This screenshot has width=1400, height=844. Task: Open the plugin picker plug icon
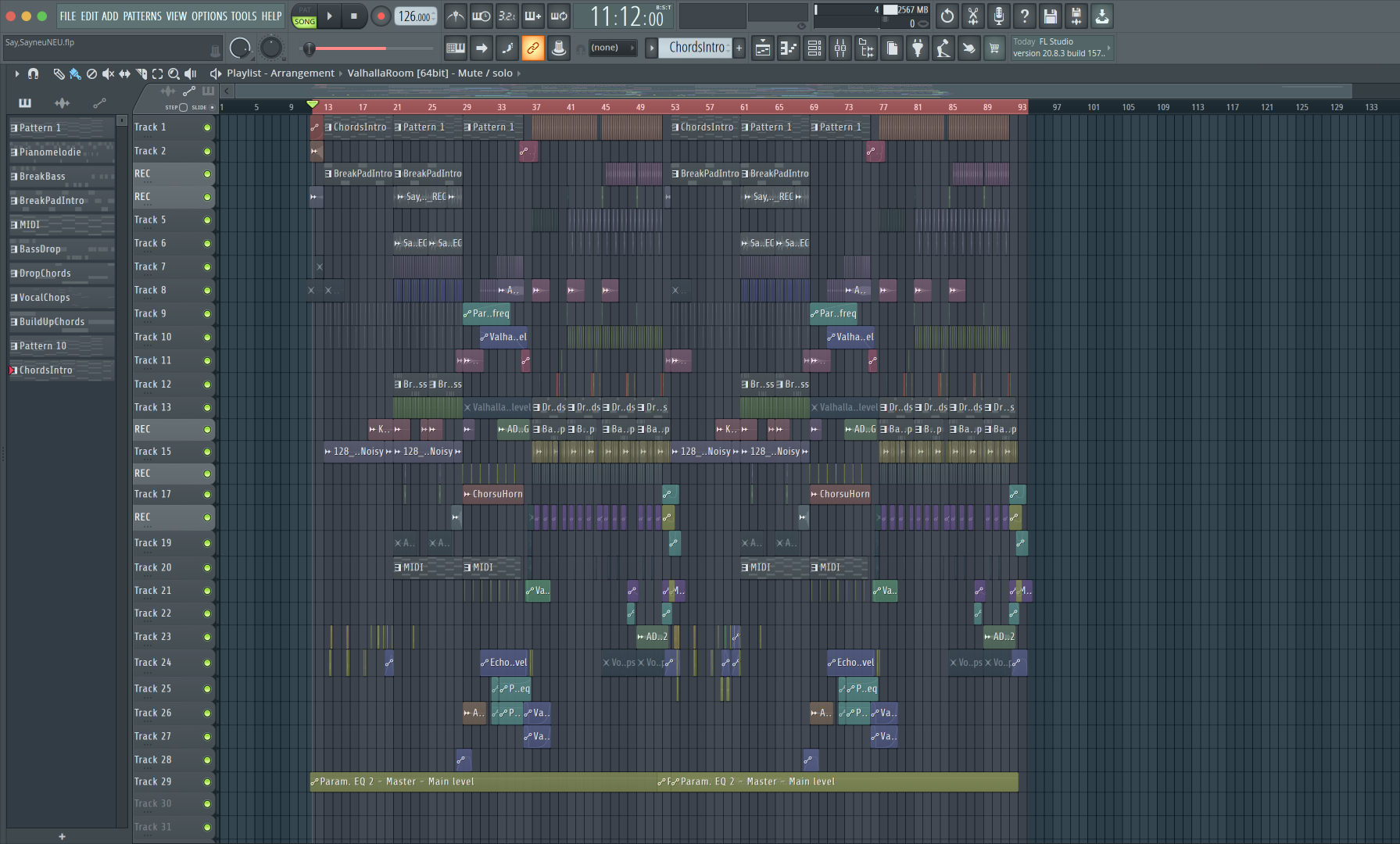click(918, 48)
